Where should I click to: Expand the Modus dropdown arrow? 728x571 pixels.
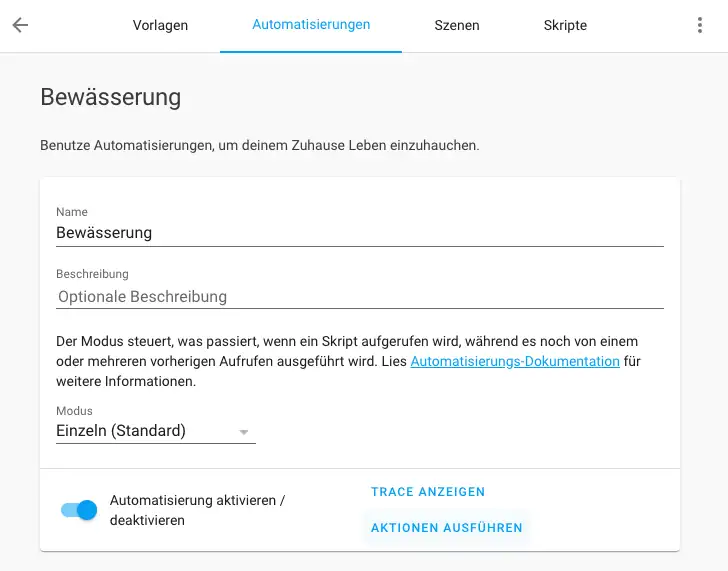point(243,432)
